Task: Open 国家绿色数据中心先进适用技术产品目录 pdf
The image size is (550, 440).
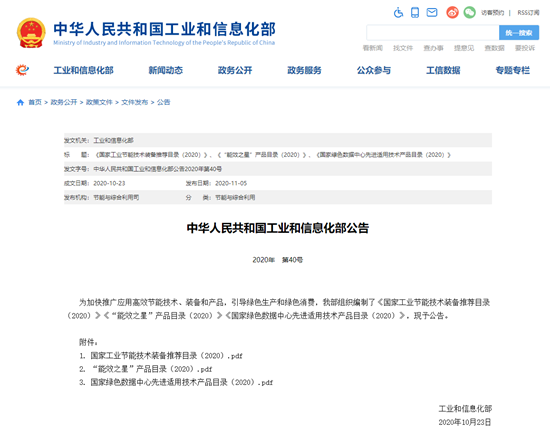Action: (181, 382)
